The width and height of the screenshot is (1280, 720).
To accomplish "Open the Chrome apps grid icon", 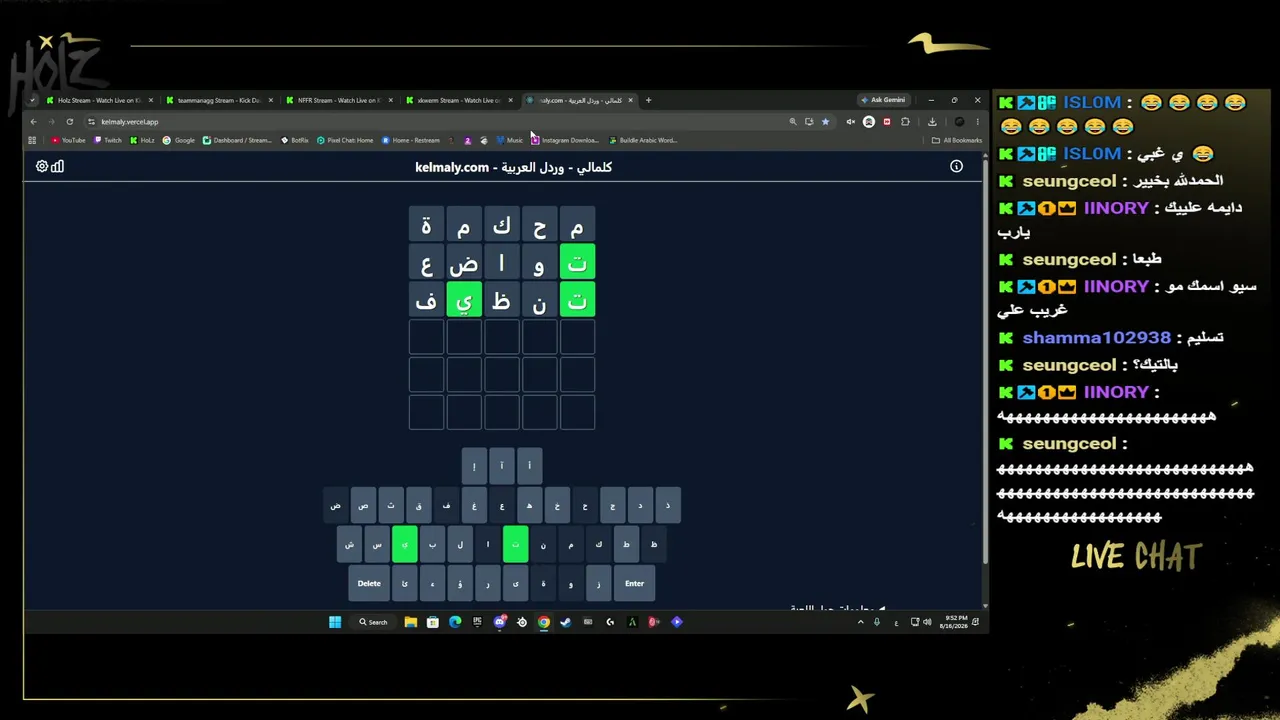I will point(32,140).
